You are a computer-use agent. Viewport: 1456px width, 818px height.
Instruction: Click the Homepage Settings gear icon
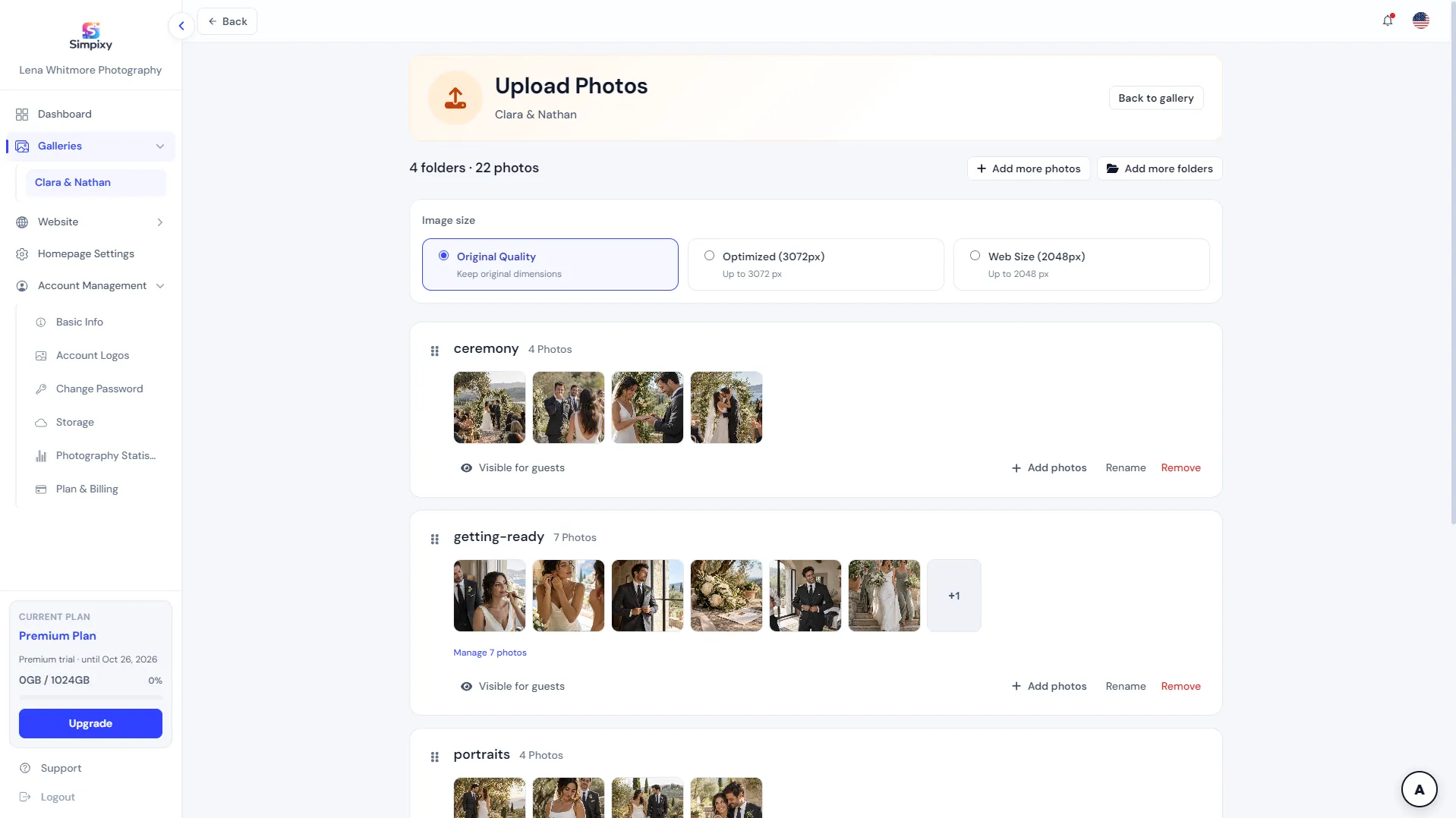[x=22, y=254]
